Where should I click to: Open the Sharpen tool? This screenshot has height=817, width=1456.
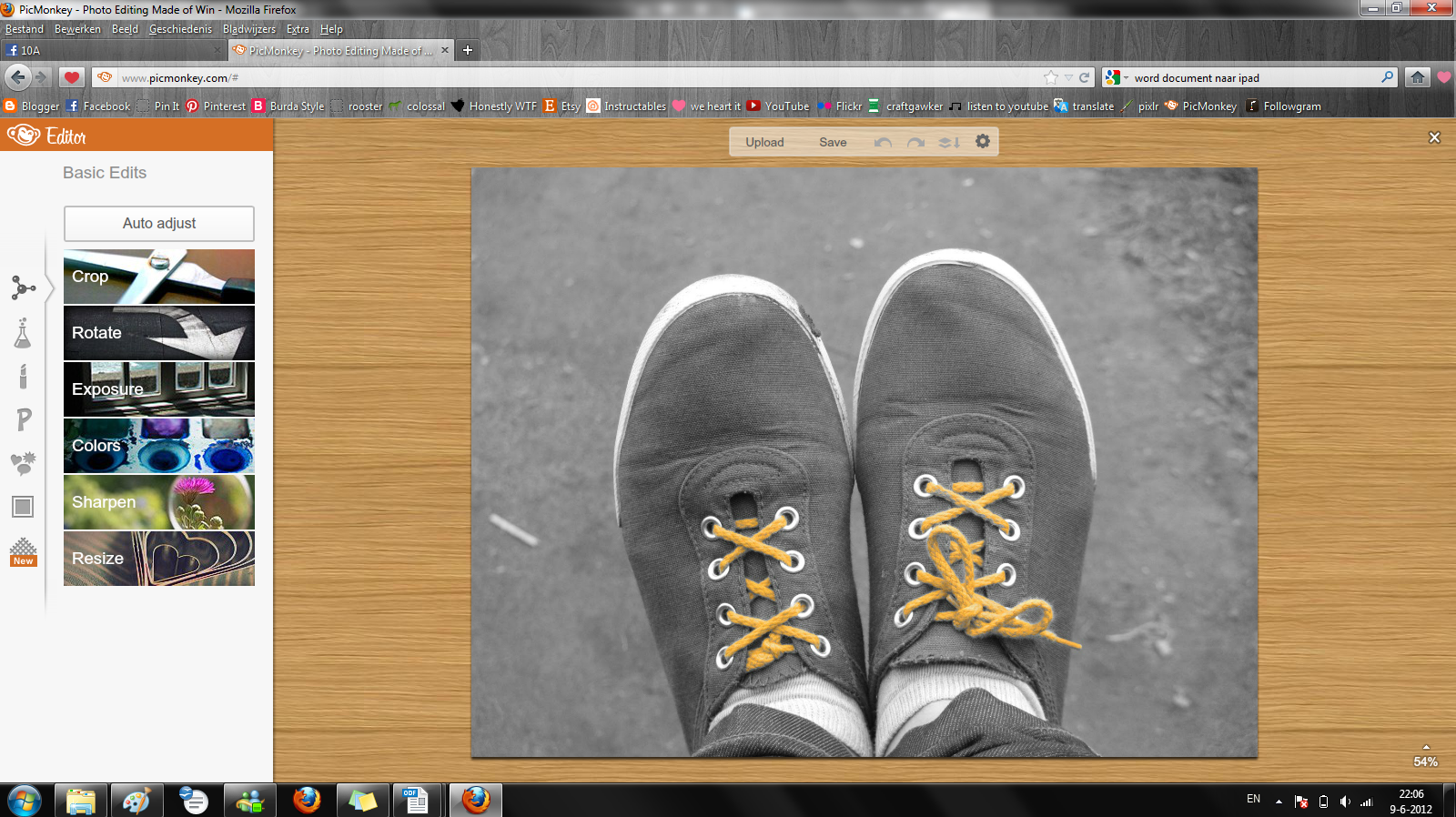click(159, 502)
